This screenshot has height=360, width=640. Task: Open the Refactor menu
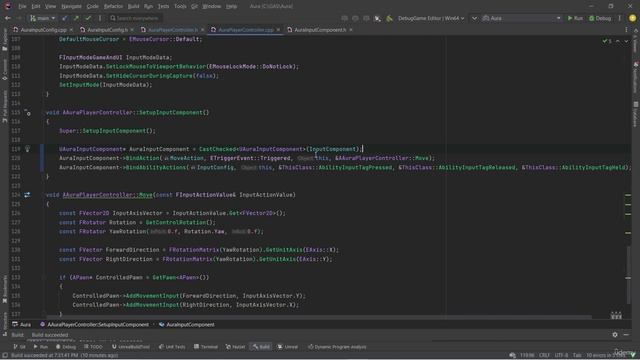coord(113,7)
